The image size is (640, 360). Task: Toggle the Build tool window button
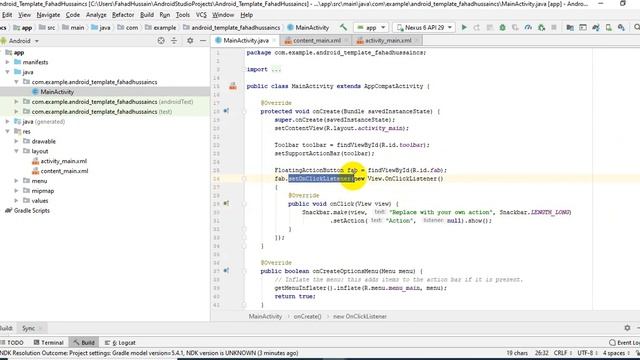84,342
